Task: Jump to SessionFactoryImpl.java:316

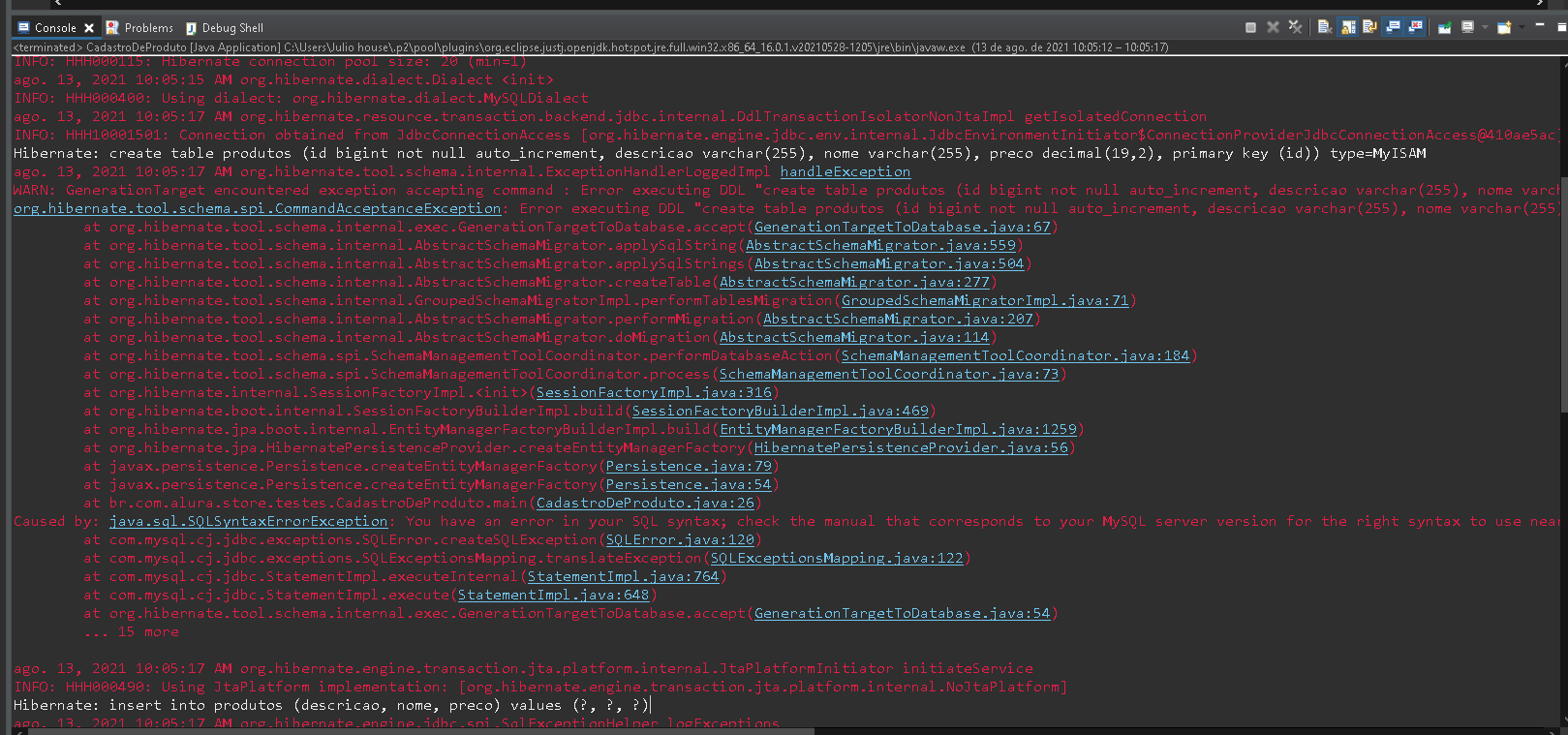Action: [654, 392]
